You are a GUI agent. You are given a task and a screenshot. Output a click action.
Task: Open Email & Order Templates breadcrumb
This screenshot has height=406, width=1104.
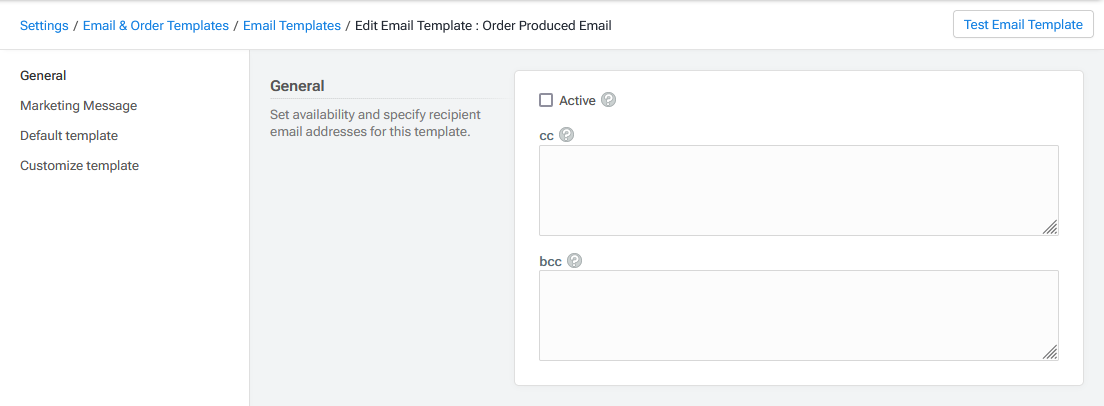pyautogui.click(x=156, y=25)
